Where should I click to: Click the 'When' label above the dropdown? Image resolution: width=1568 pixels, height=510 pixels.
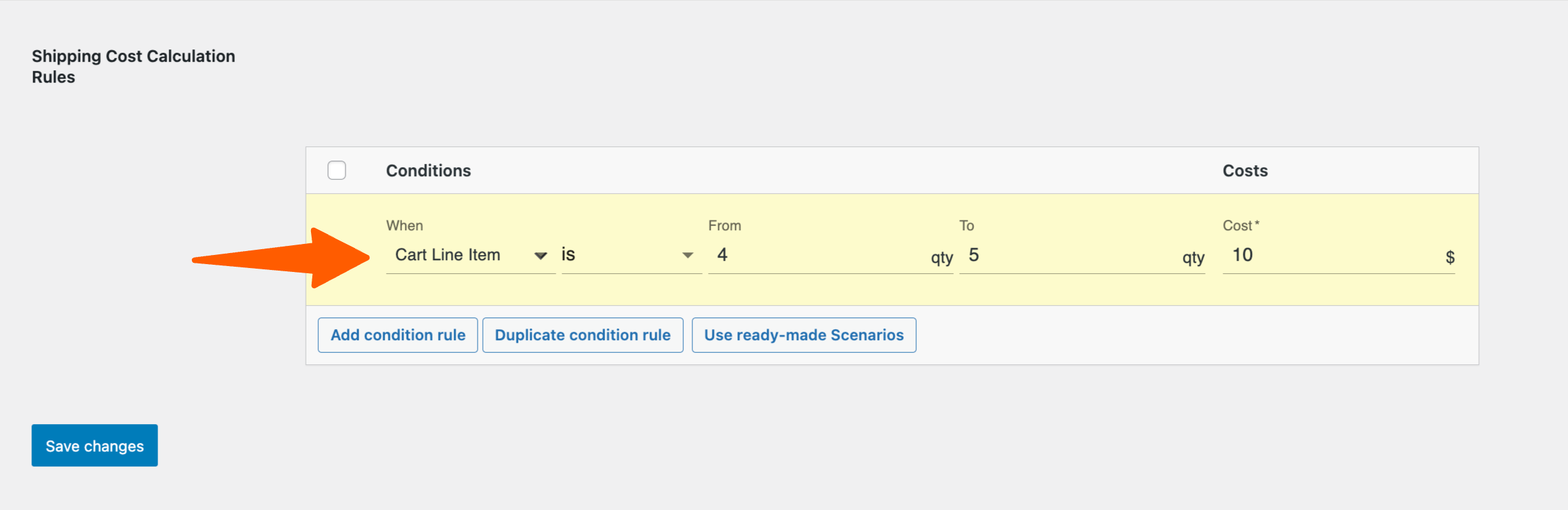404,226
